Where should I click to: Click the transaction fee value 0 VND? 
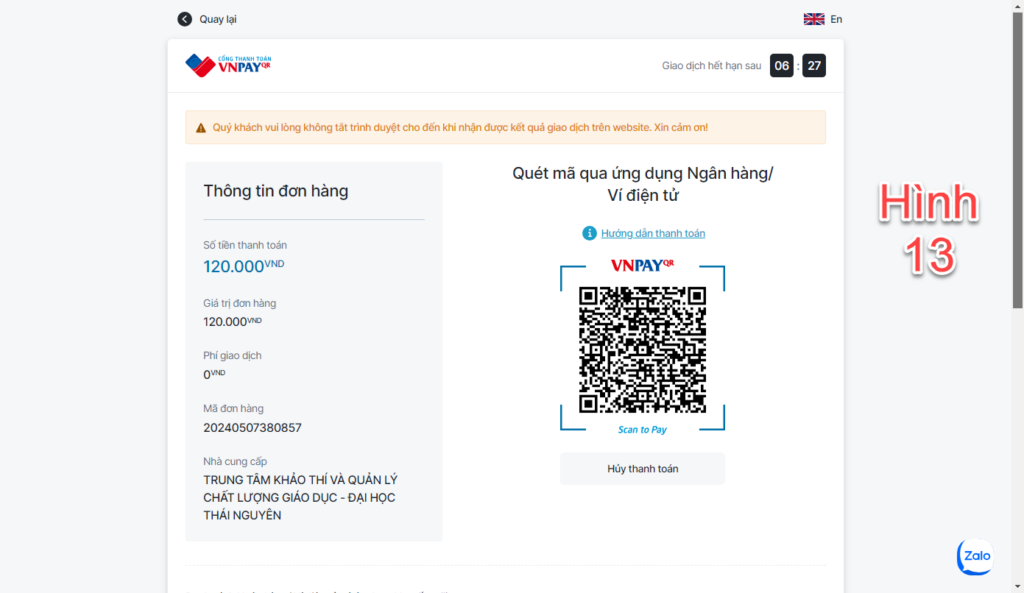coord(214,374)
